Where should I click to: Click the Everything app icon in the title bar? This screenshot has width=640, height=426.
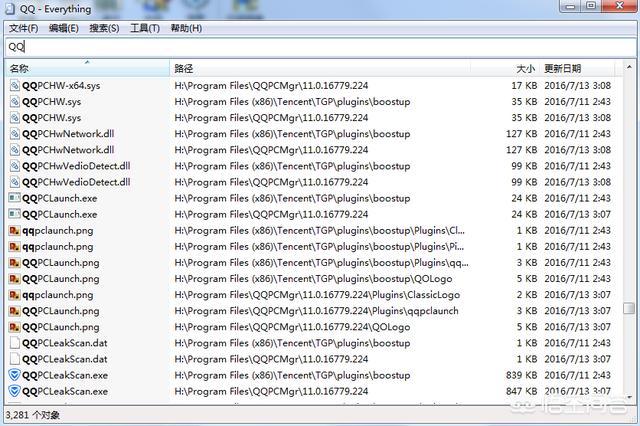(10, 9)
